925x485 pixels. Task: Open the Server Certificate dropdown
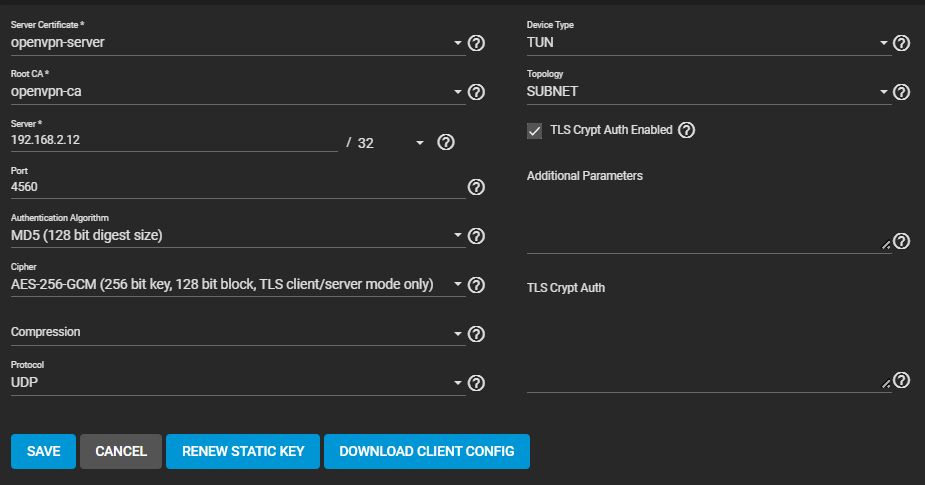[235, 43]
